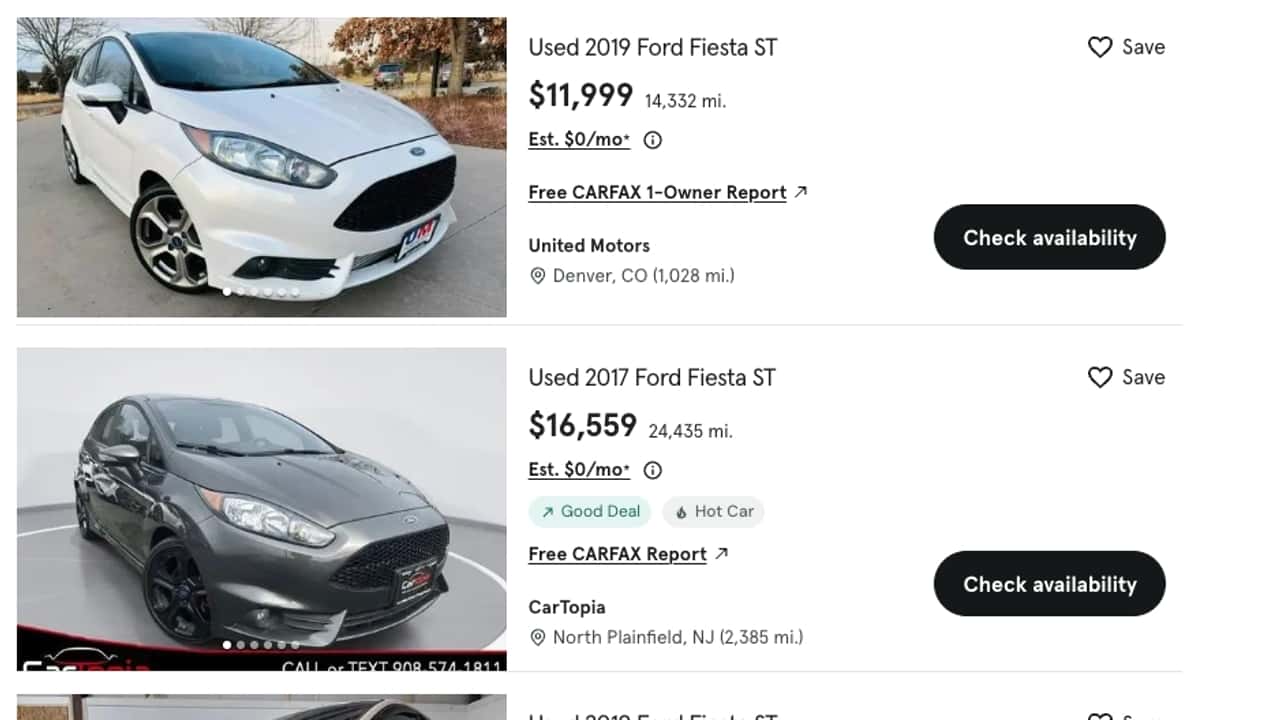Toggle the Save heart for the 2017 Fiesta ST
Image resolution: width=1280 pixels, height=720 pixels.
tap(1099, 377)
